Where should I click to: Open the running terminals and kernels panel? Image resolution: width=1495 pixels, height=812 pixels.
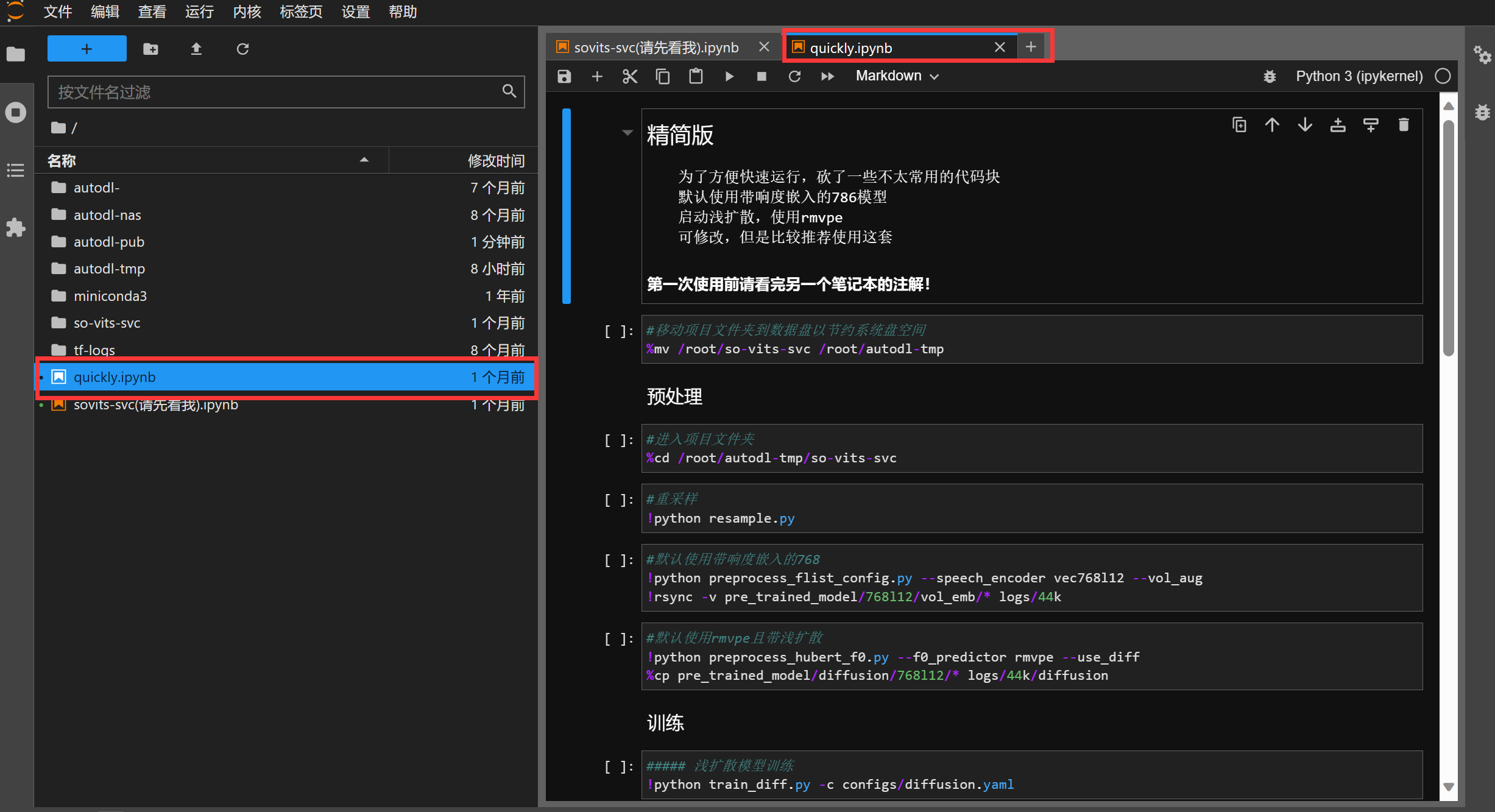[16, 112]
